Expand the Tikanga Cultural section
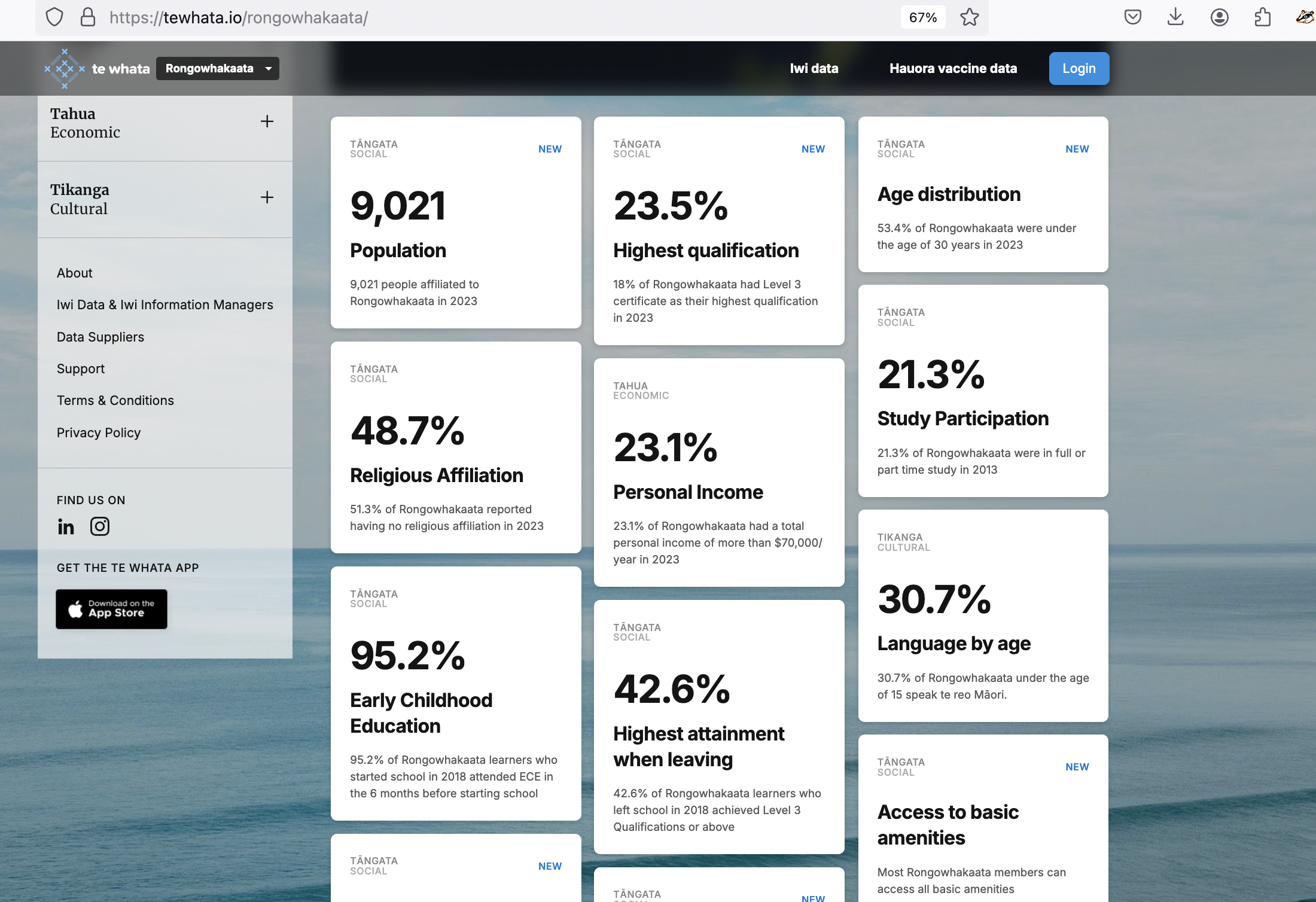 coord(267,197)
